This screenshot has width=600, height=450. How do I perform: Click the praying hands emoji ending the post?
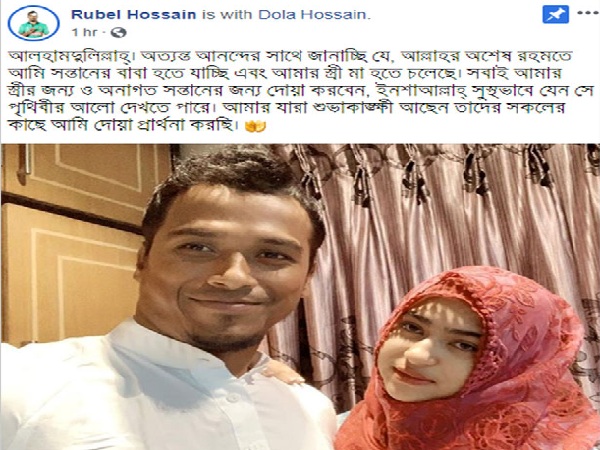(255, 126)
